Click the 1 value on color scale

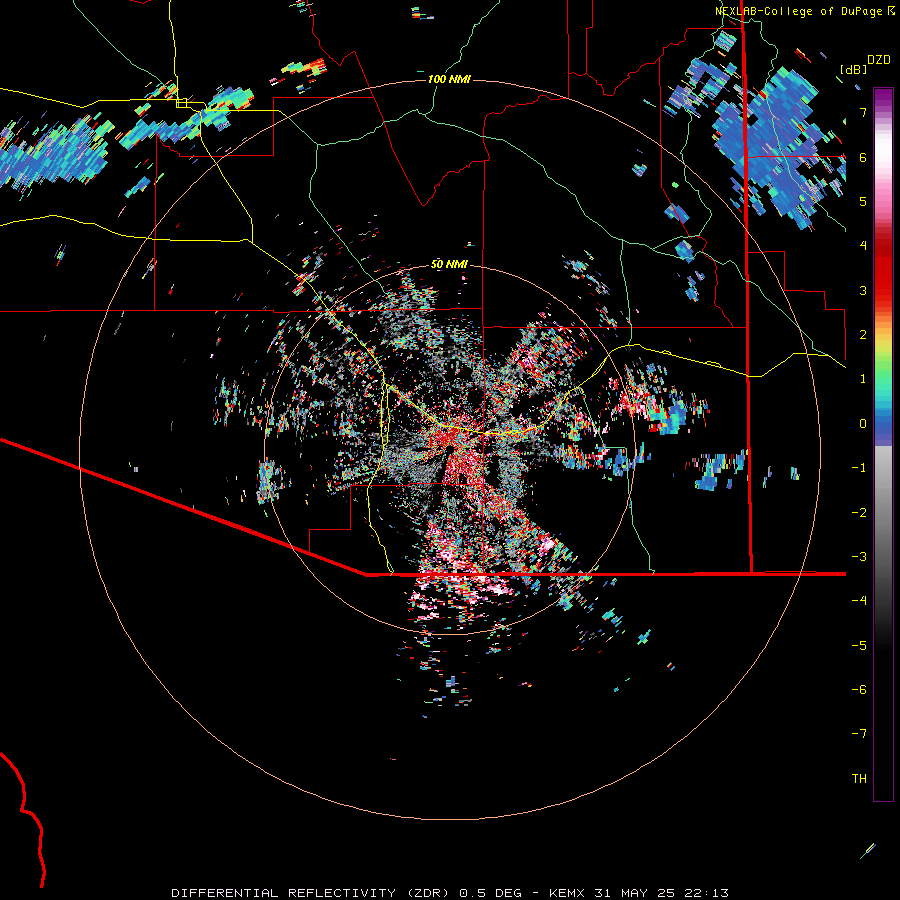pos(863,379)
